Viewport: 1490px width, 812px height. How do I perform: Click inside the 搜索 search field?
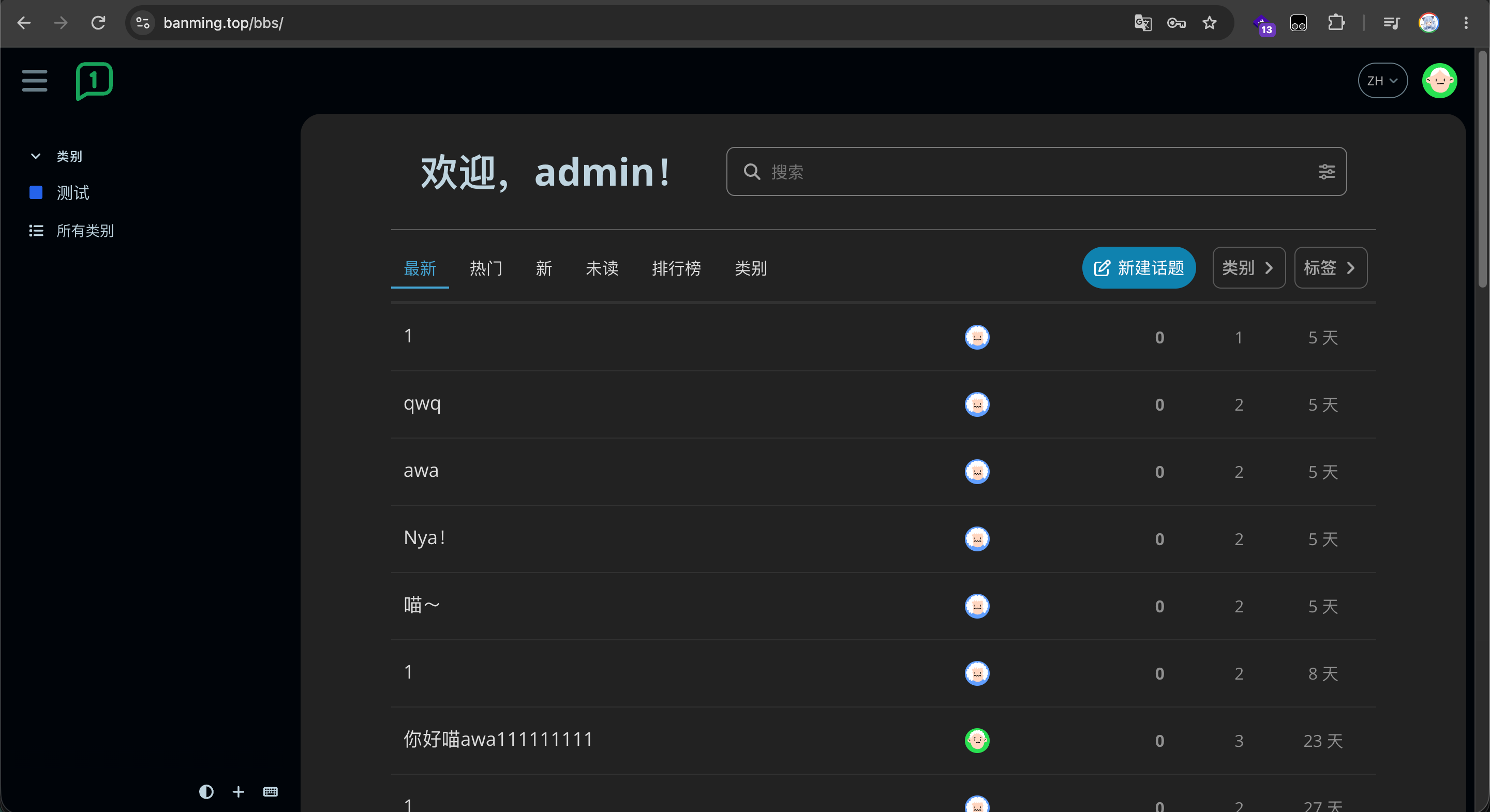click(1036, 172)
